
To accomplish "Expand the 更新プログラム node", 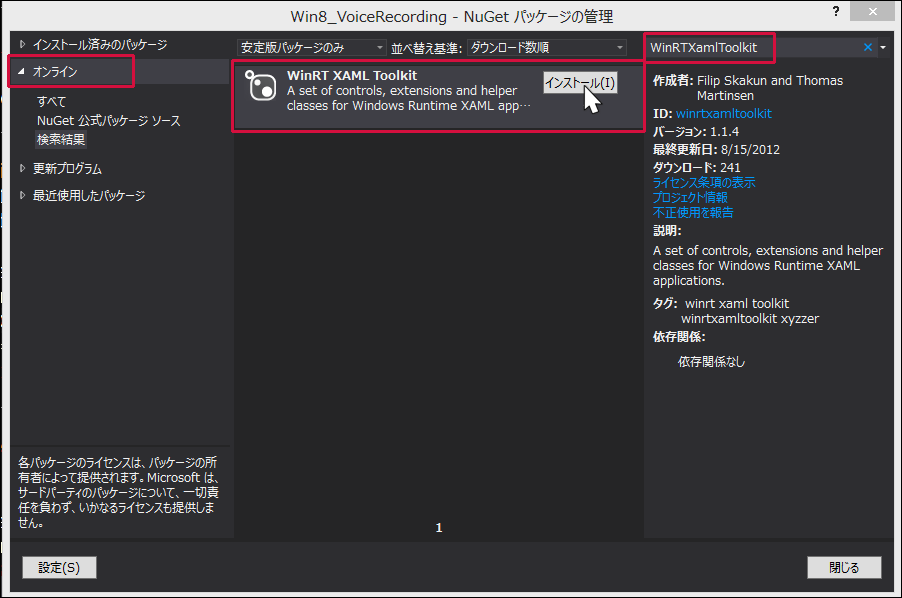I will [x=22, y=168].
